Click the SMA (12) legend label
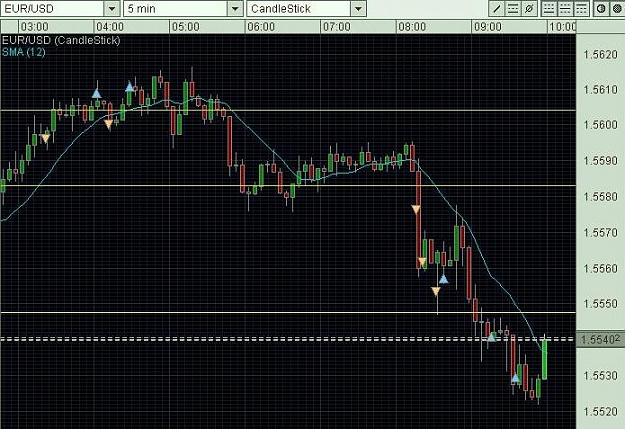This screenshot has height=429, width=625. tap(24, 52)
